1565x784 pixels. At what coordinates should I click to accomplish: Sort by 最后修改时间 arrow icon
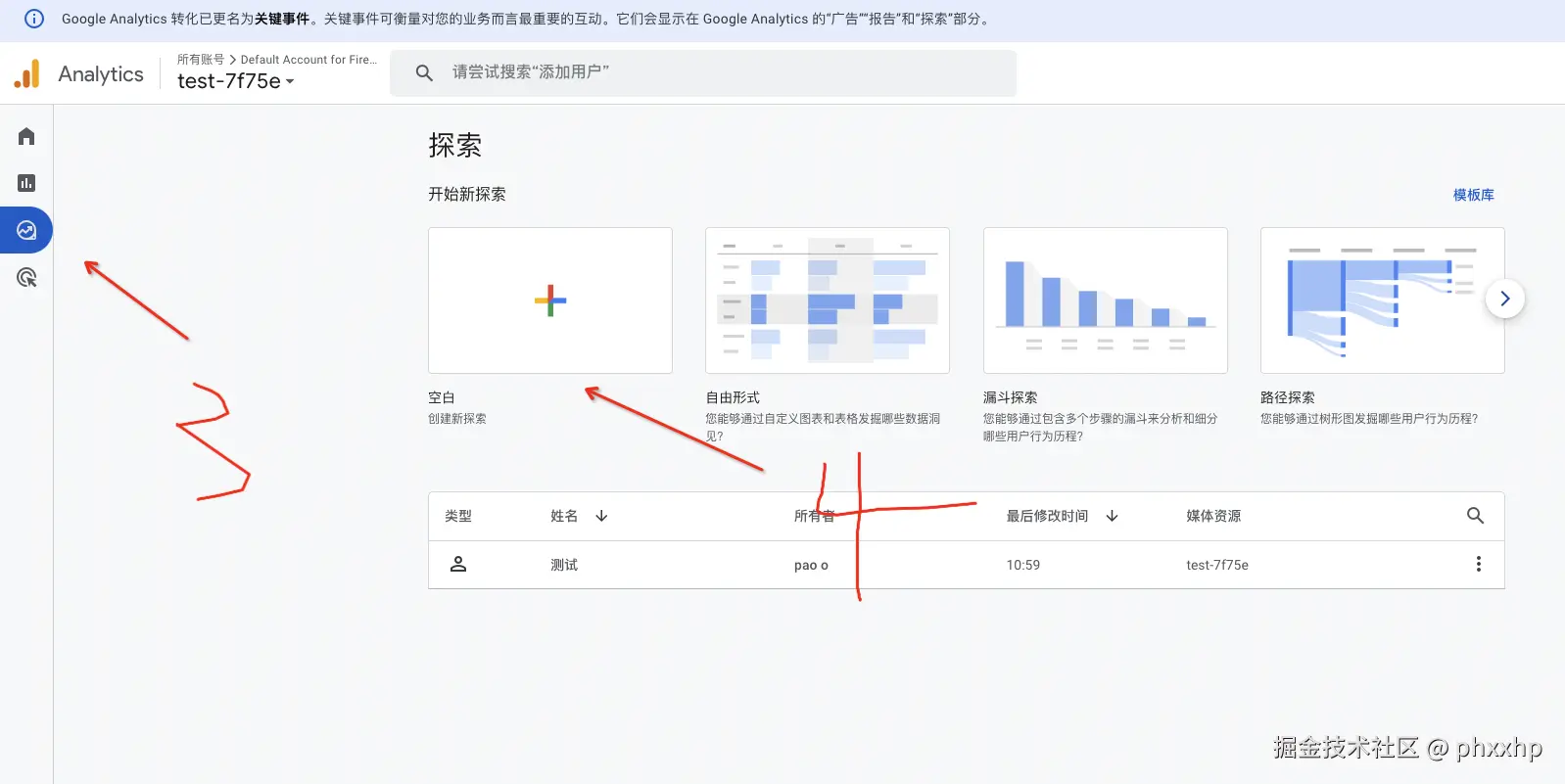[1112, 516]
